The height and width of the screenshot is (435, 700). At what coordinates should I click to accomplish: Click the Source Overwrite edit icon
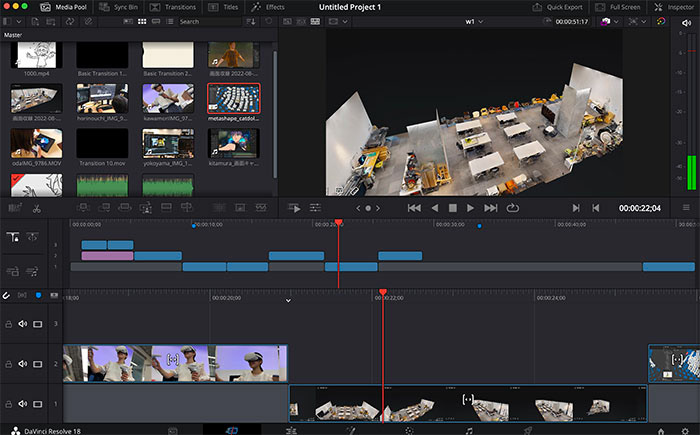(x=187, y=207)
